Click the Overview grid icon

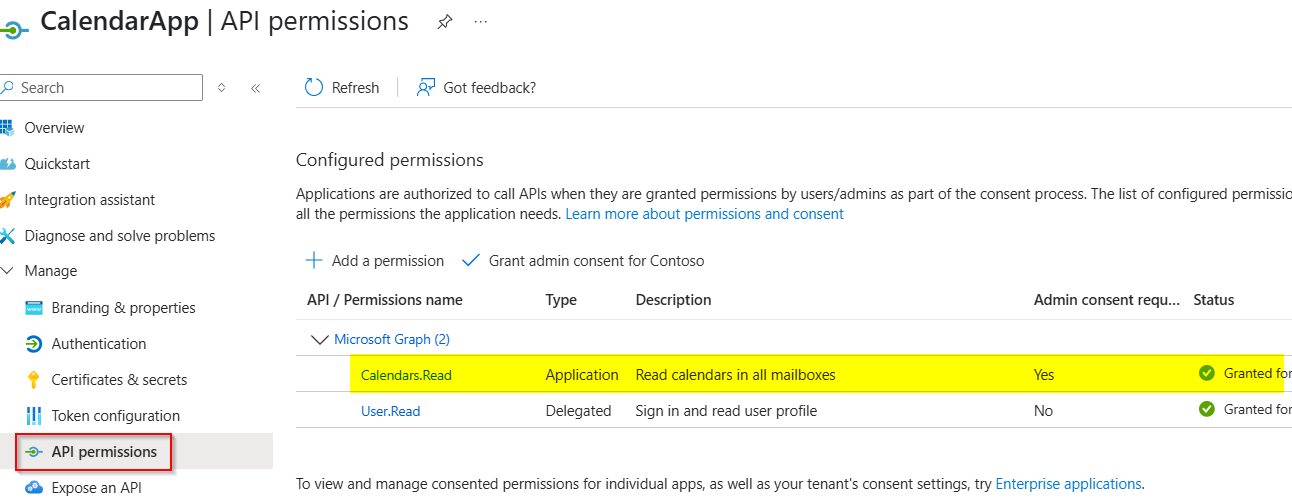(7, 128)
